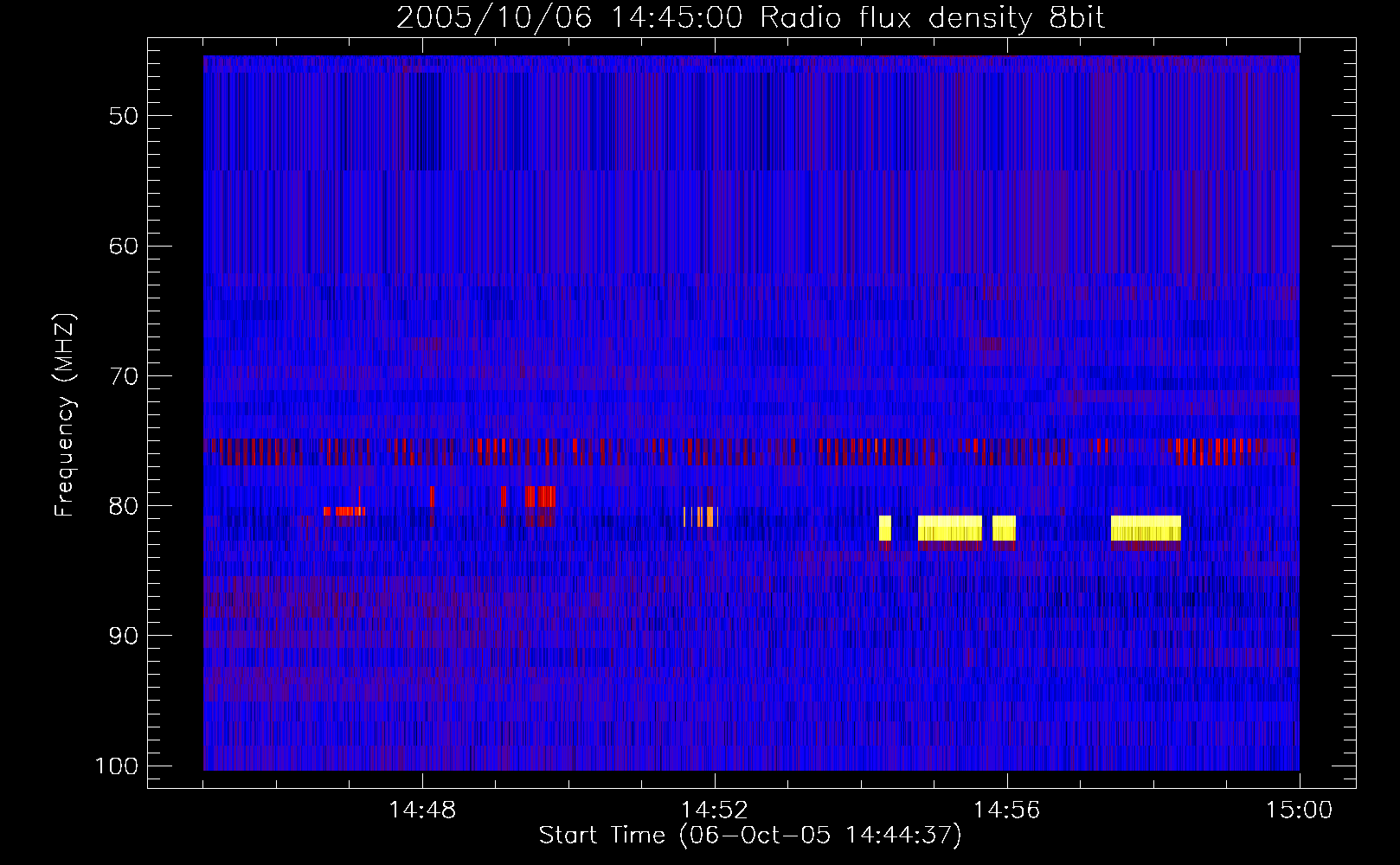This screenshot has width=1400, height=865.
Task: Click the 'Start Time (06-Oct-05 14:44:37)' label
Action: point(750,836)
